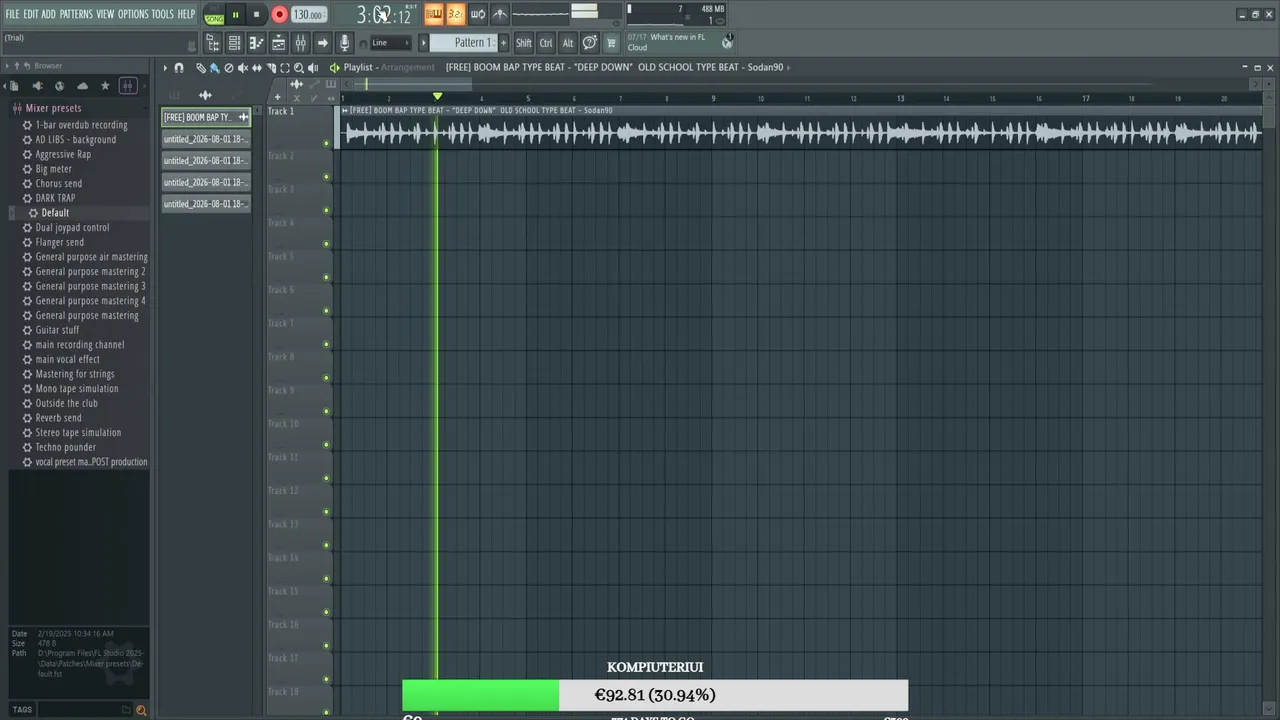Toggle the 3.2. countdown before recording
The image size is (1280, 720).
tap(455, 14)
